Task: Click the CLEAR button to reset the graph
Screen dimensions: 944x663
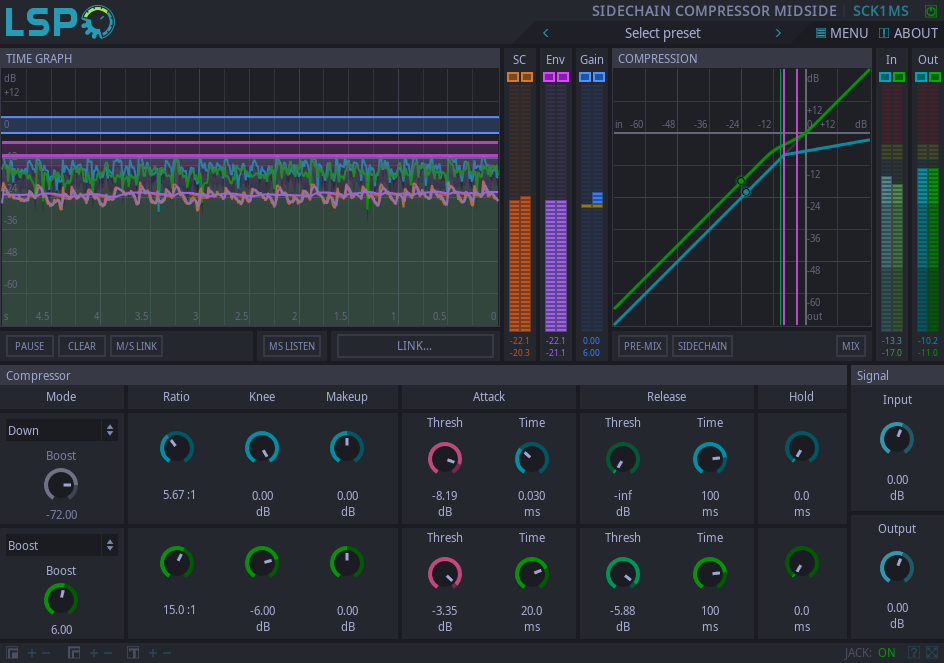Action: 81,345
